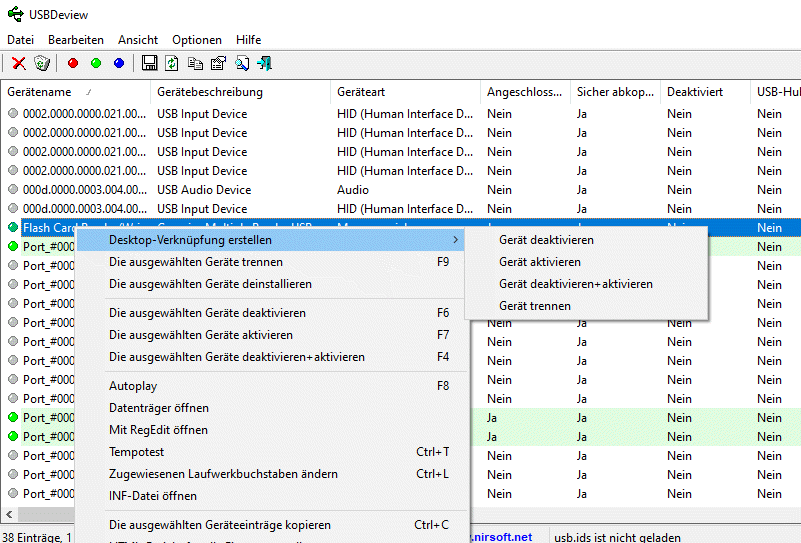The image size is (801, 543).
Task: Click the red dot disable device icon
Action: coord(73,63)
